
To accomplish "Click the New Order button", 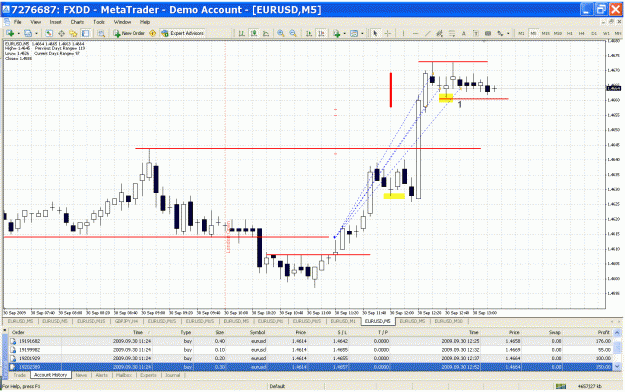I will (x=129, y=33).
